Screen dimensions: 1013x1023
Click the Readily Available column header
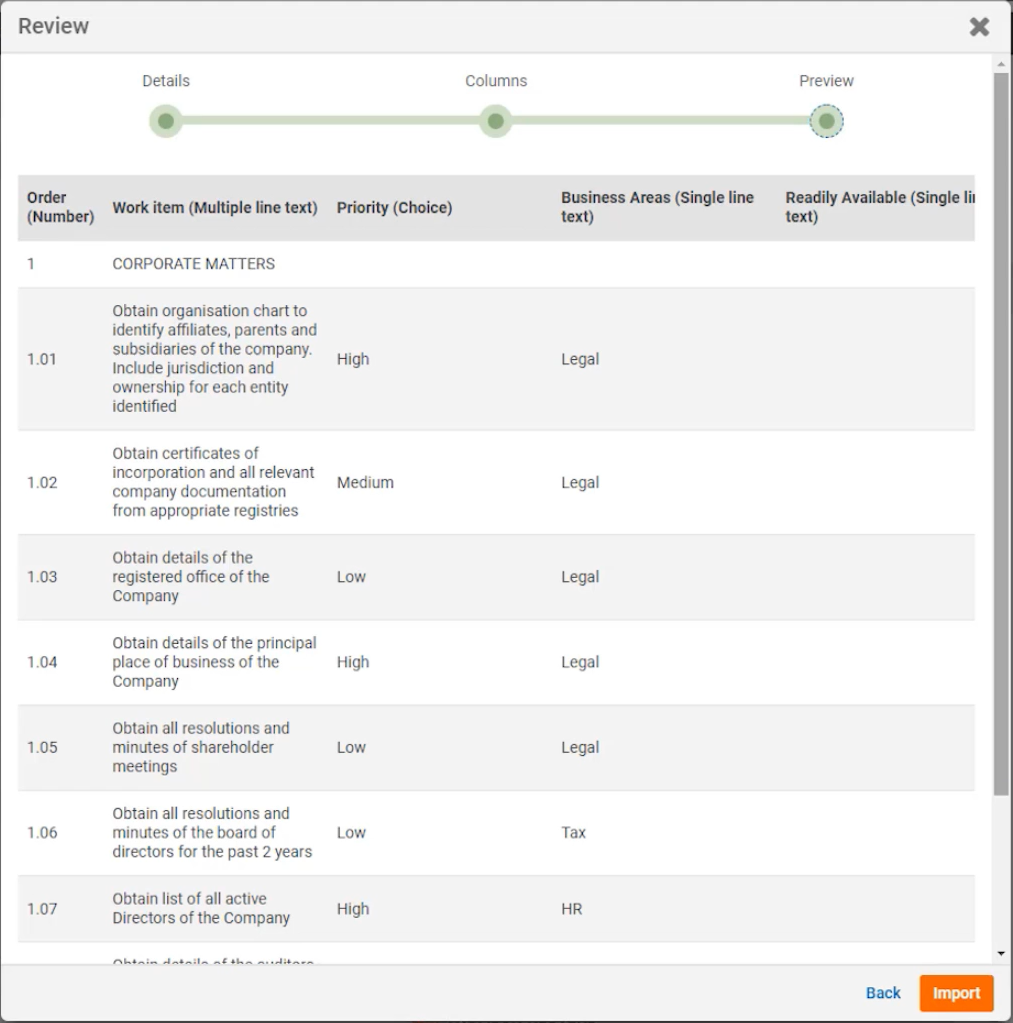point(878,207)
